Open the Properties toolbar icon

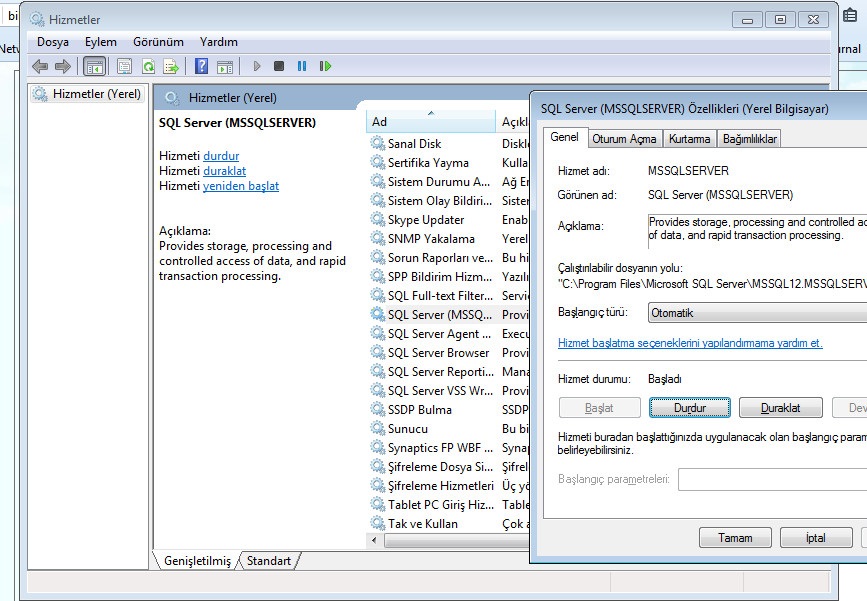[x=124, y=66]
